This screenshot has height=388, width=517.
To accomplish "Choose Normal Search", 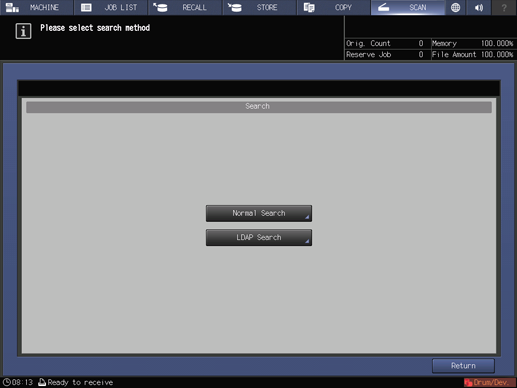I will point(259,213).
